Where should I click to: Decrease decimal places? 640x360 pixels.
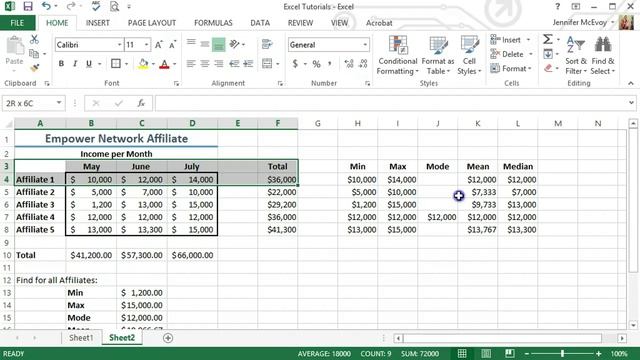coord(363,64)
